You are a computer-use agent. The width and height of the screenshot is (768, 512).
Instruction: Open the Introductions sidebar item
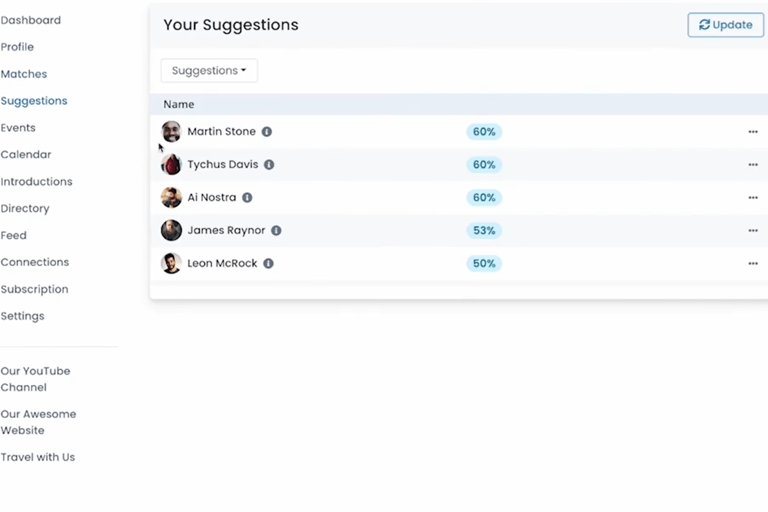37,182
